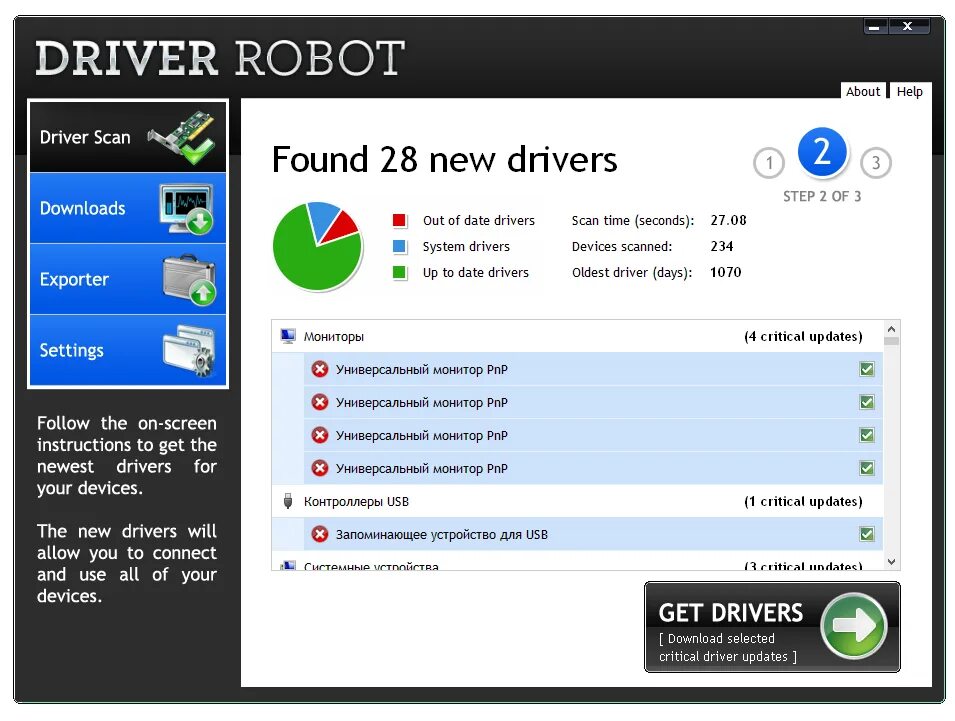The width and height of the screenshot is (955, 721).
Task: Select the Мониторы category header
Action: pos(577,336)
